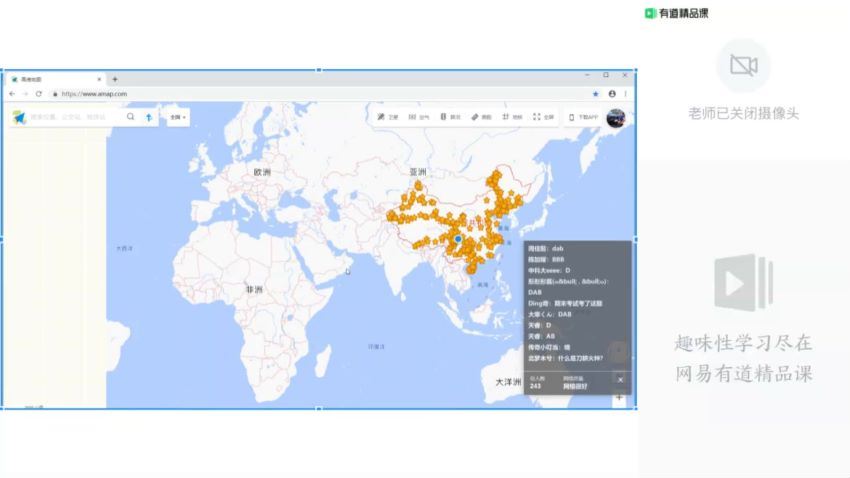
Task: Select the ruler distance measuring tool
Action: click(481, 117)
